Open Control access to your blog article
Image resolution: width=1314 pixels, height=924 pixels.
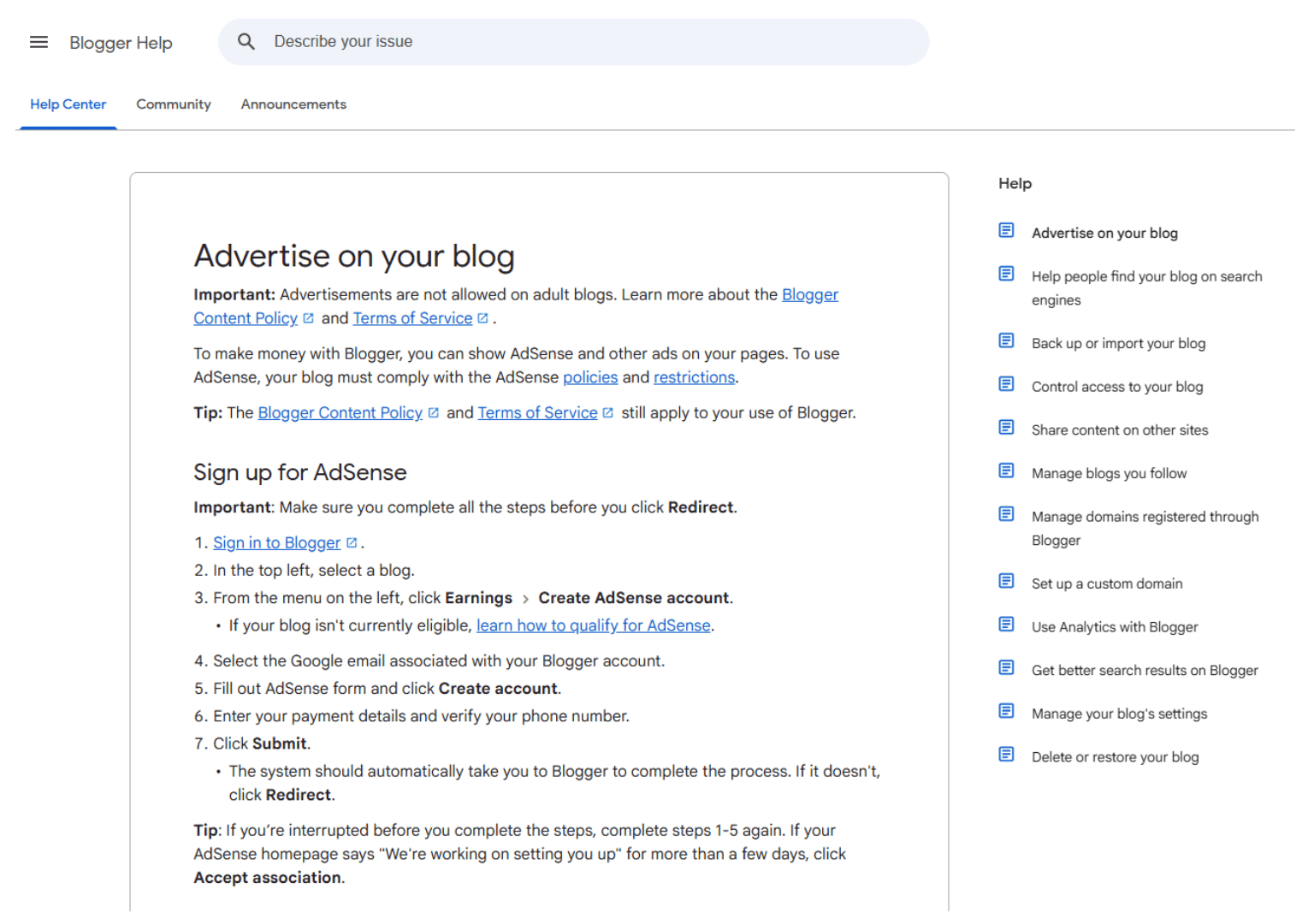1117,387
